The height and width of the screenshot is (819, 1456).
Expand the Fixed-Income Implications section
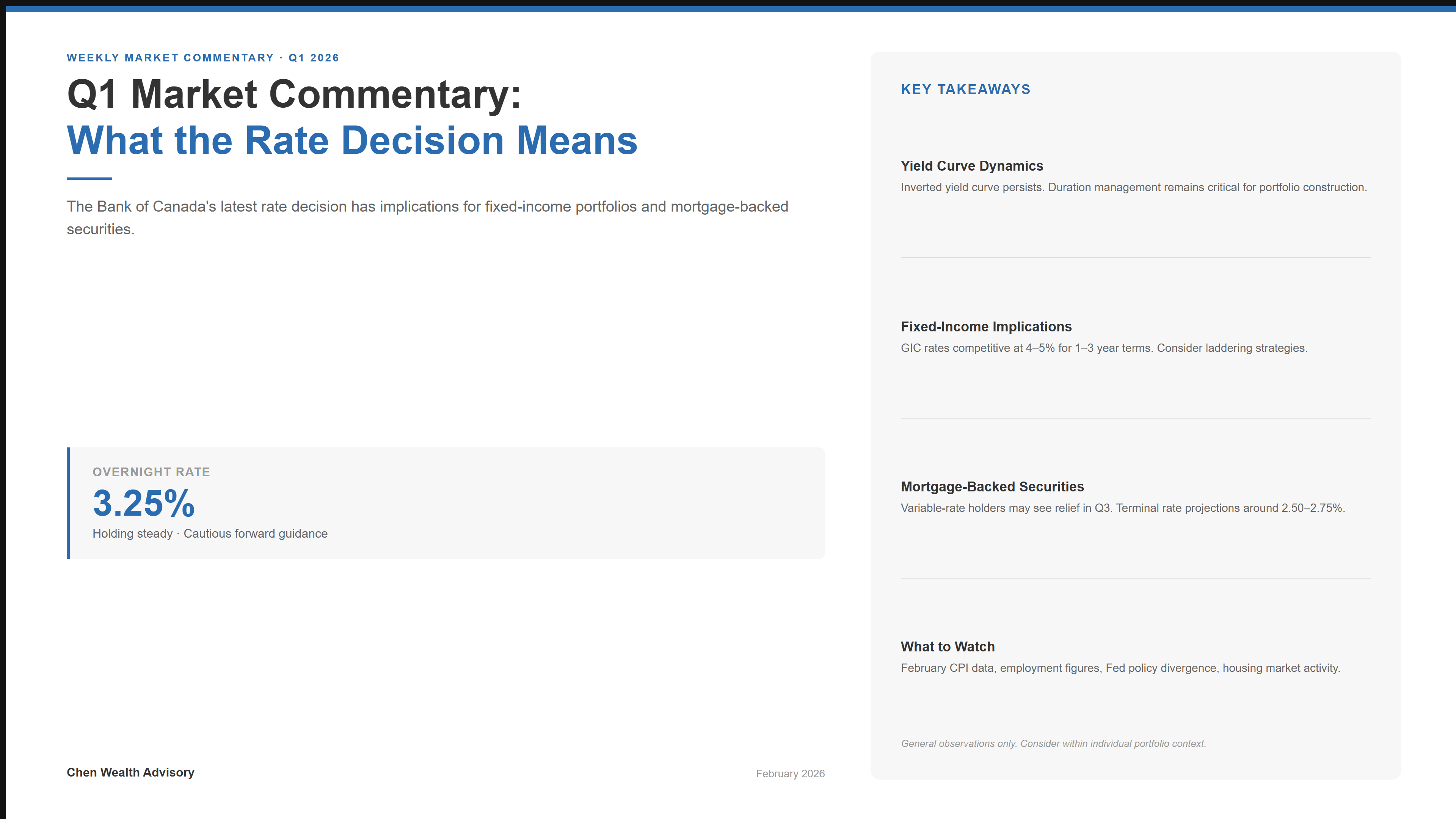tap(986, 327)
